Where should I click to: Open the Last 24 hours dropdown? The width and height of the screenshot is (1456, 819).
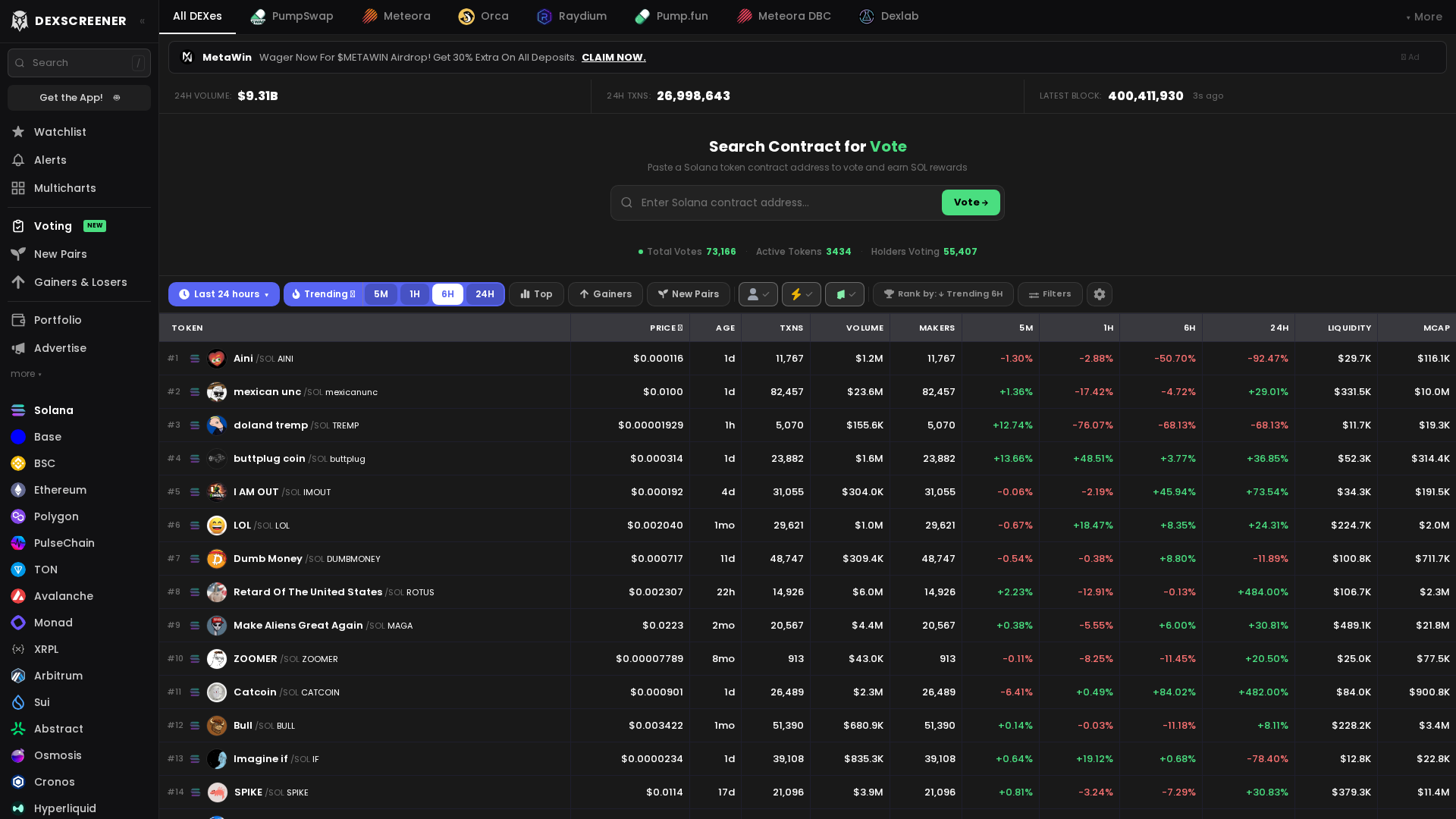coord(224,294)
